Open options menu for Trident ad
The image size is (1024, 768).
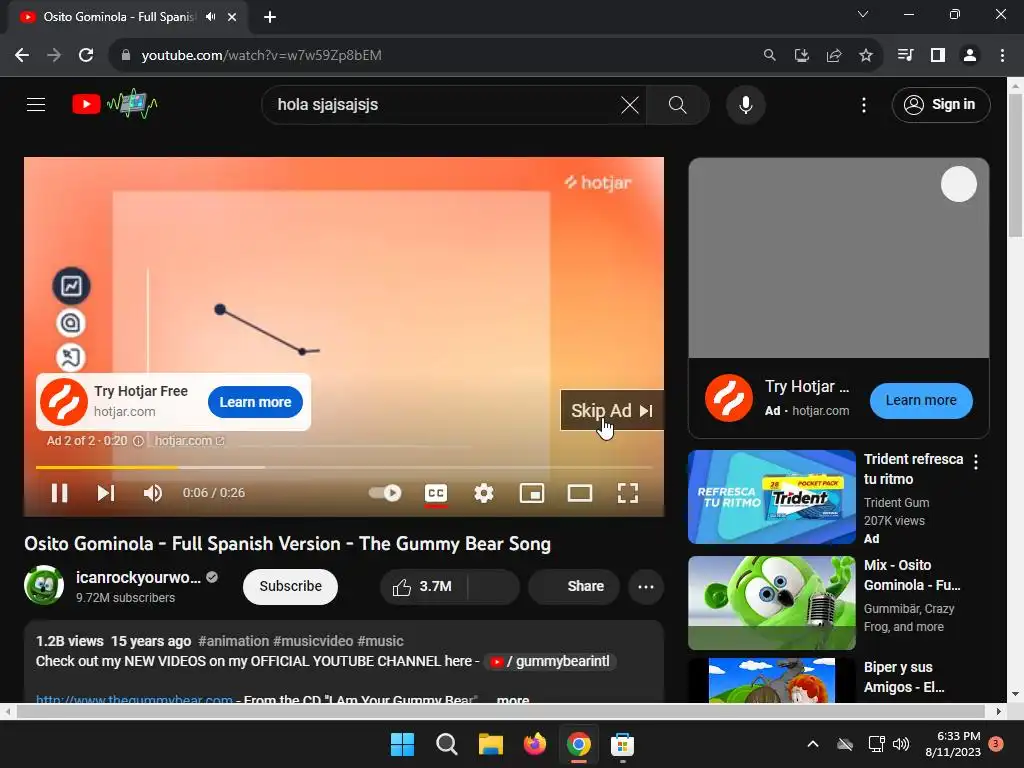click(x=976, y=462)
